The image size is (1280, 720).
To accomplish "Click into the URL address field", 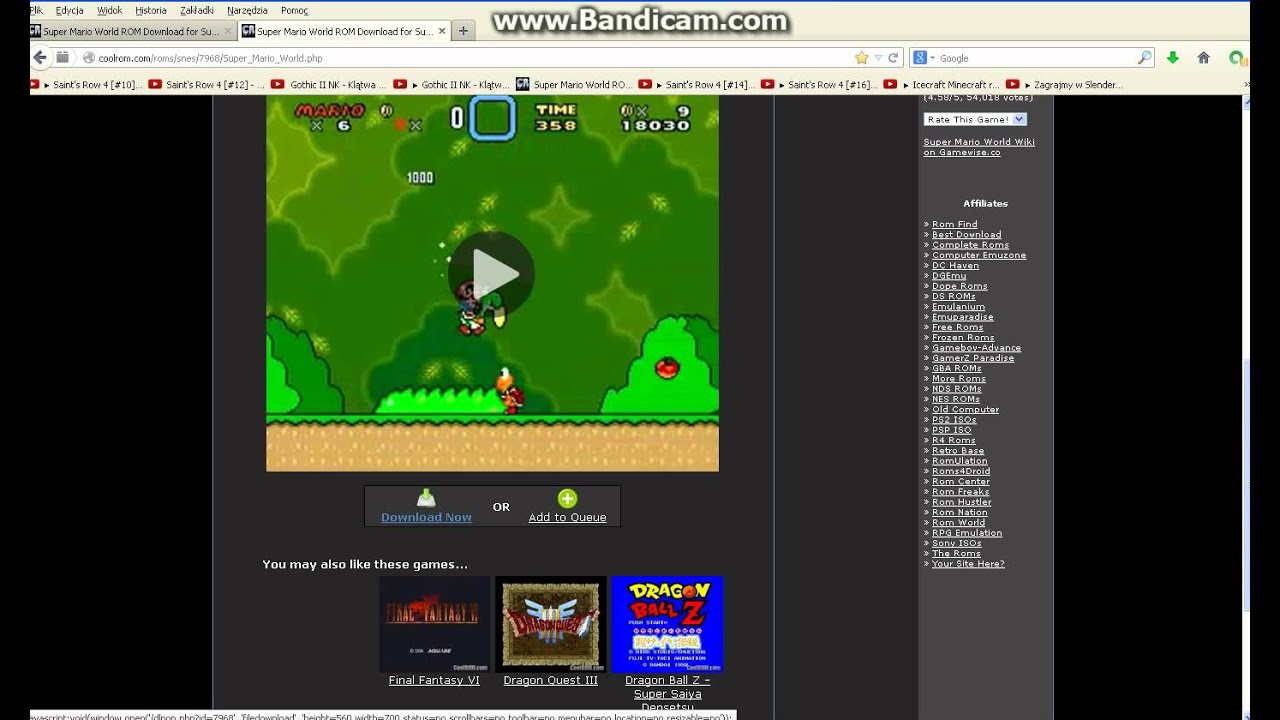I will pyautogui.click(x=470, y=58).
